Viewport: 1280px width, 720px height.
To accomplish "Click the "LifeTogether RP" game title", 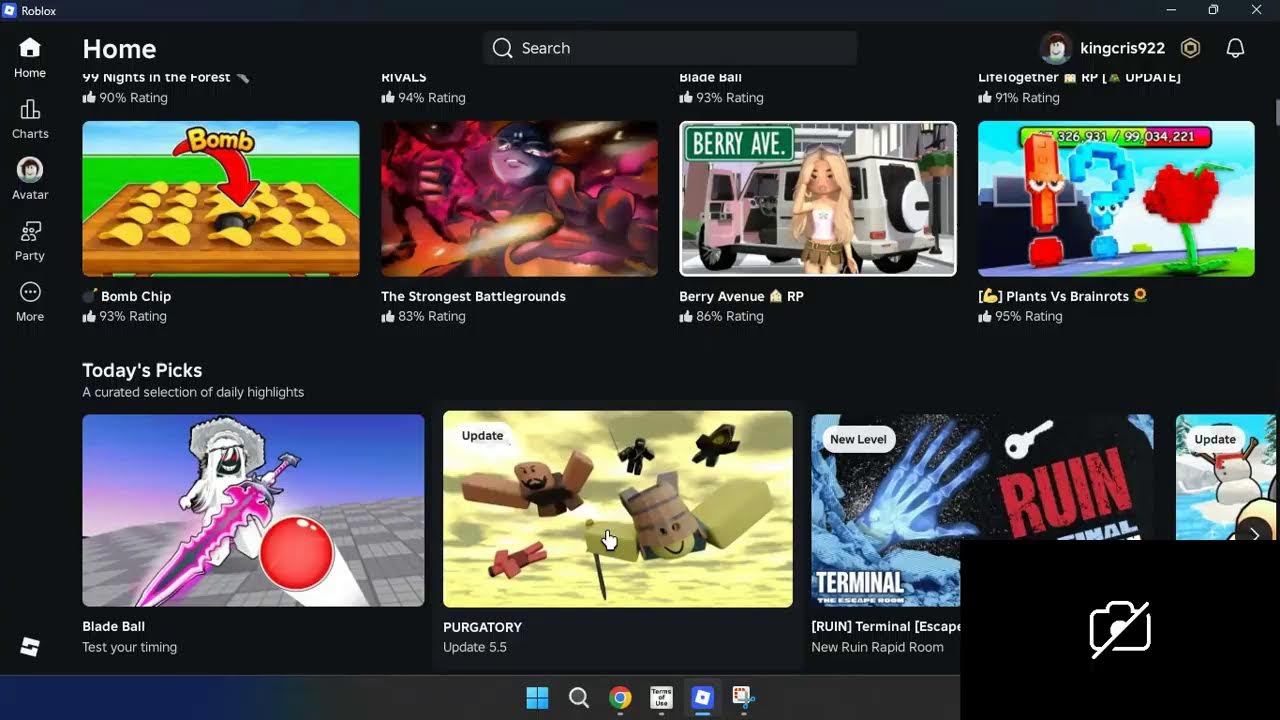I will point(1079,77).
